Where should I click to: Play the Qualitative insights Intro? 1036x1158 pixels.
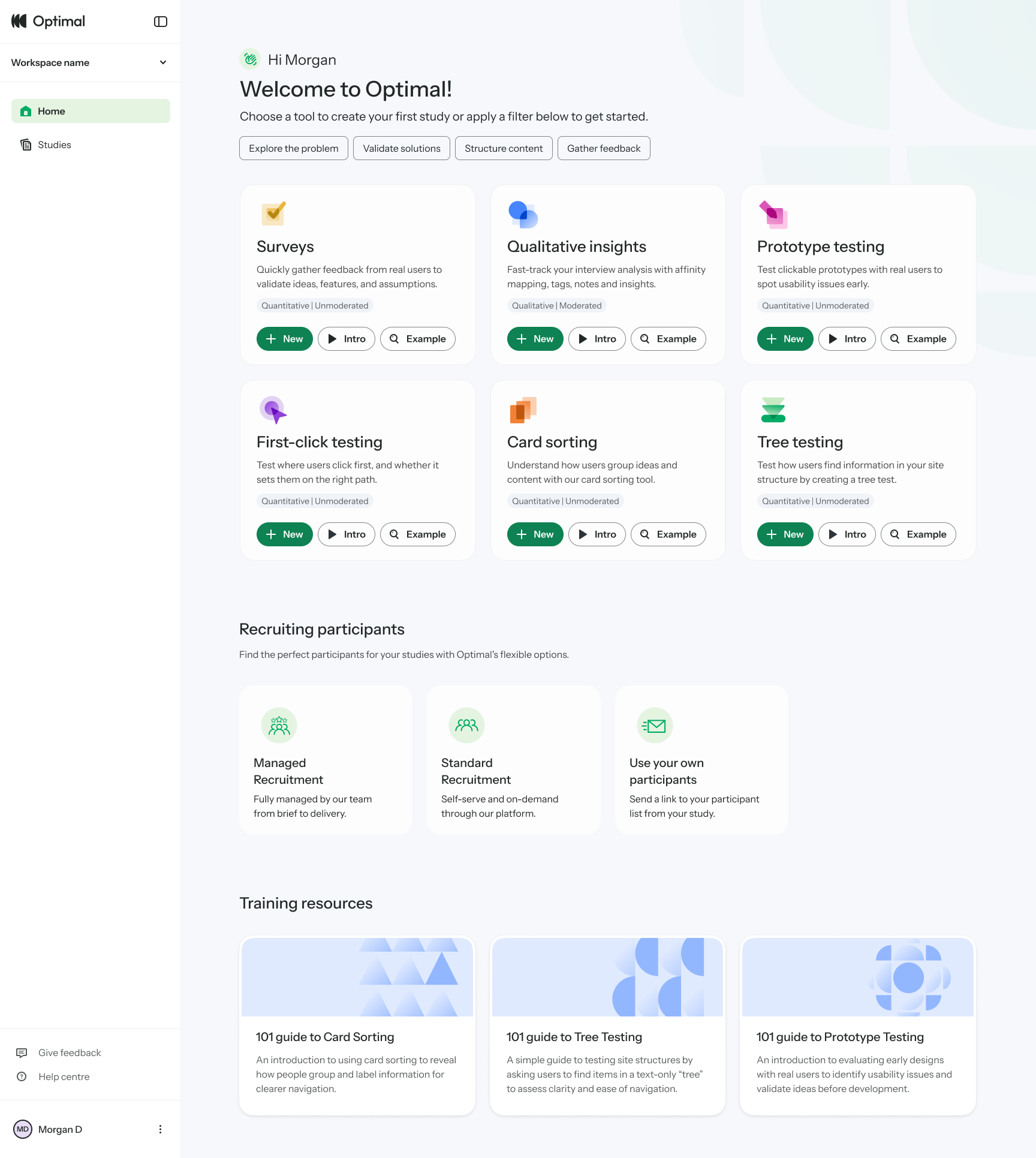(x=597, y=339)
